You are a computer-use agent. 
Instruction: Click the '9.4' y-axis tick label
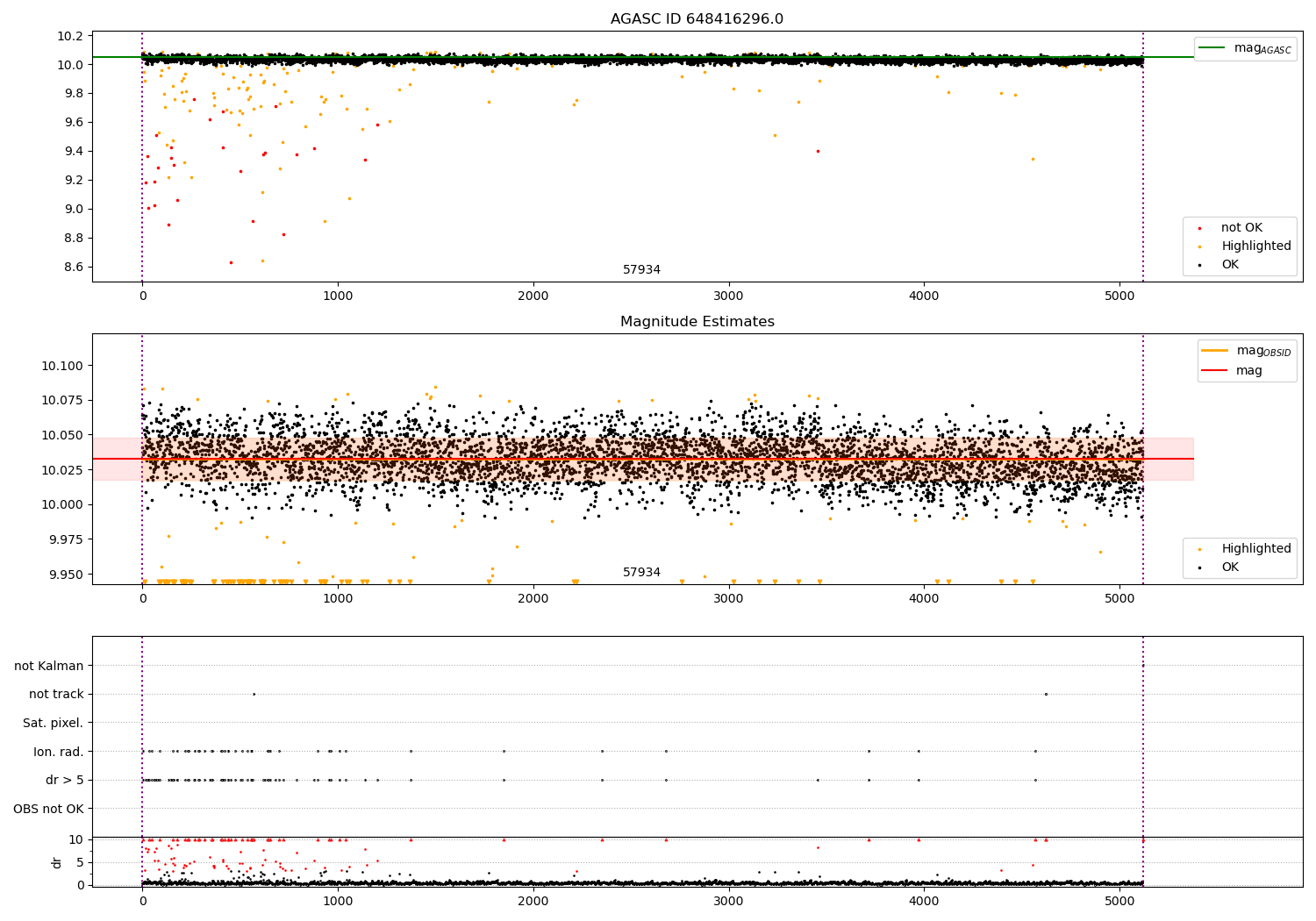click(x=74, y=152)
